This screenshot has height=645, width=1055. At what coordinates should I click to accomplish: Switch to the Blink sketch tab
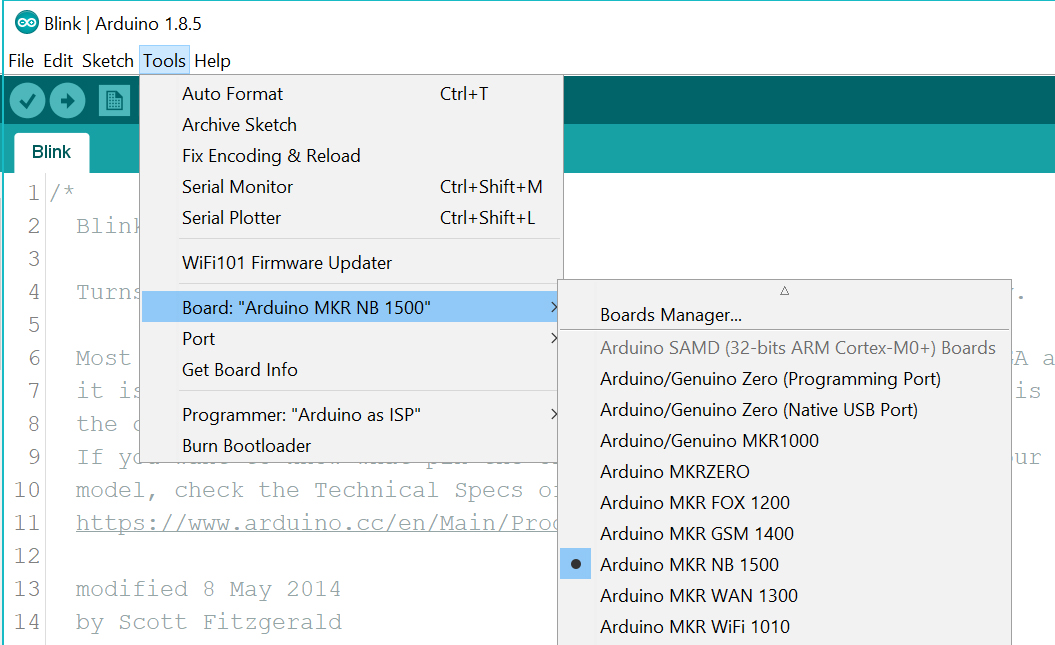[51, 152]
